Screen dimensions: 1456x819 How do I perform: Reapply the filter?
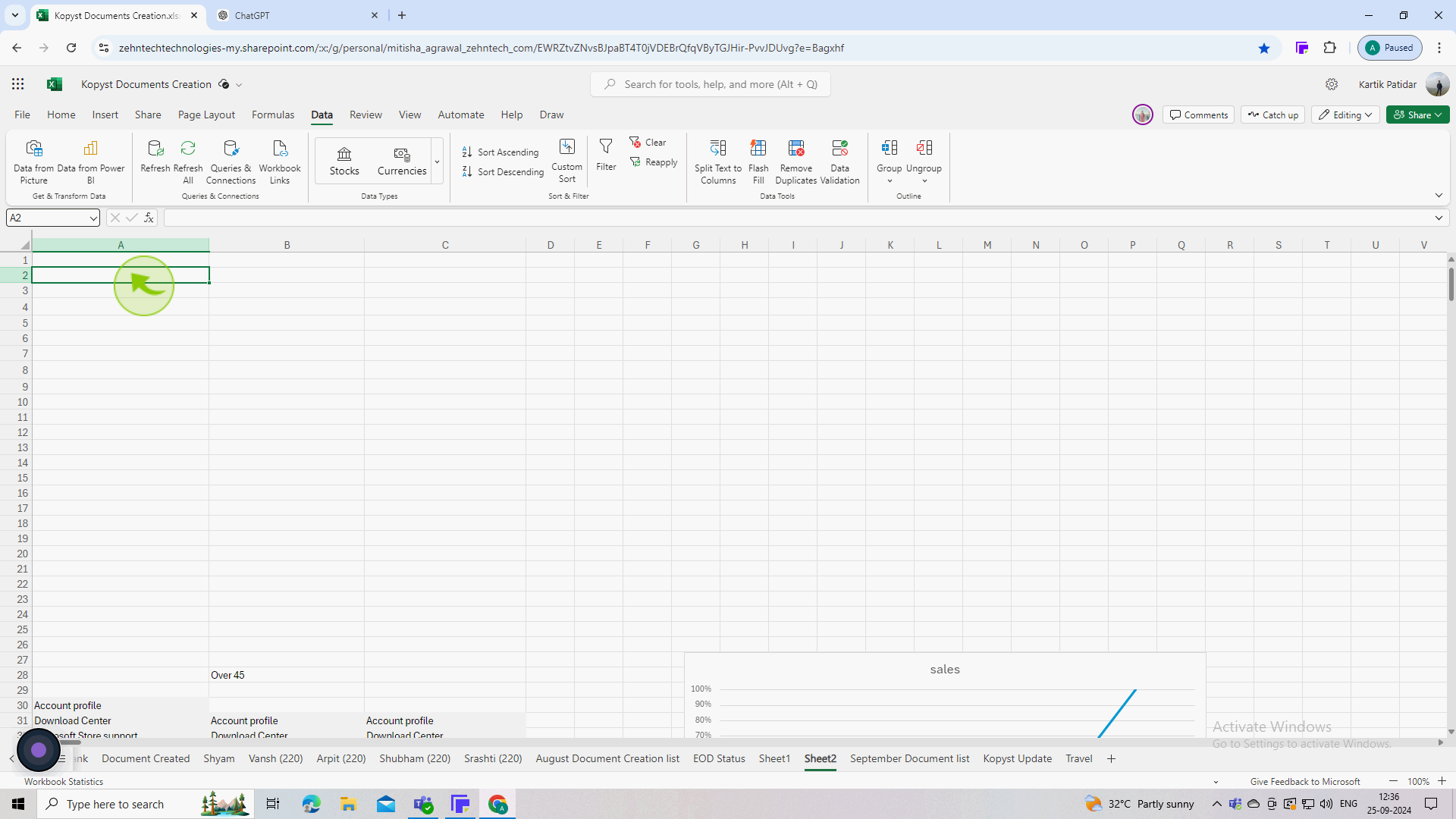[x=653, y=162]
